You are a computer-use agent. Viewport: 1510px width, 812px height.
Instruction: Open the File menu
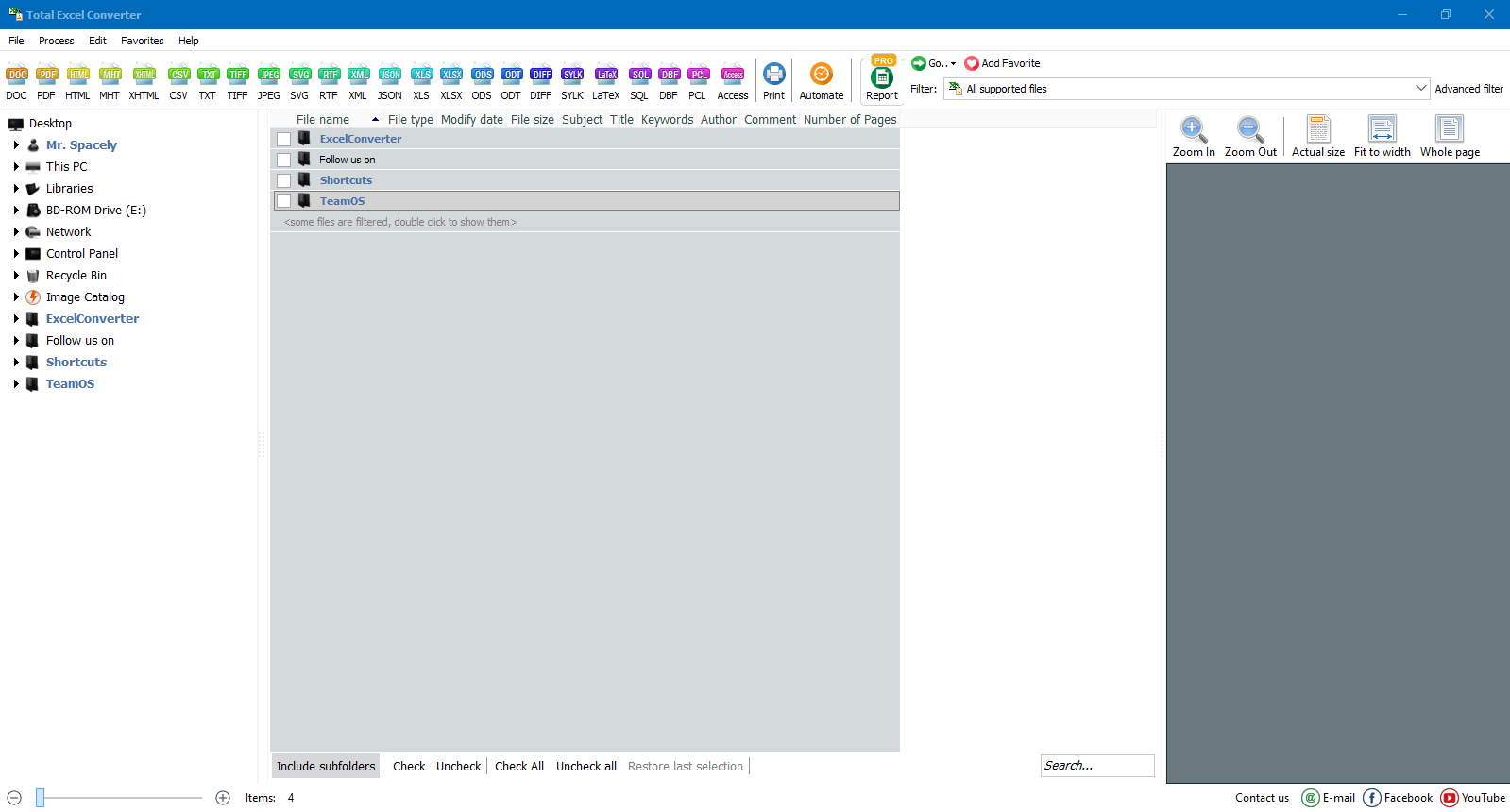tap(16, 41)
